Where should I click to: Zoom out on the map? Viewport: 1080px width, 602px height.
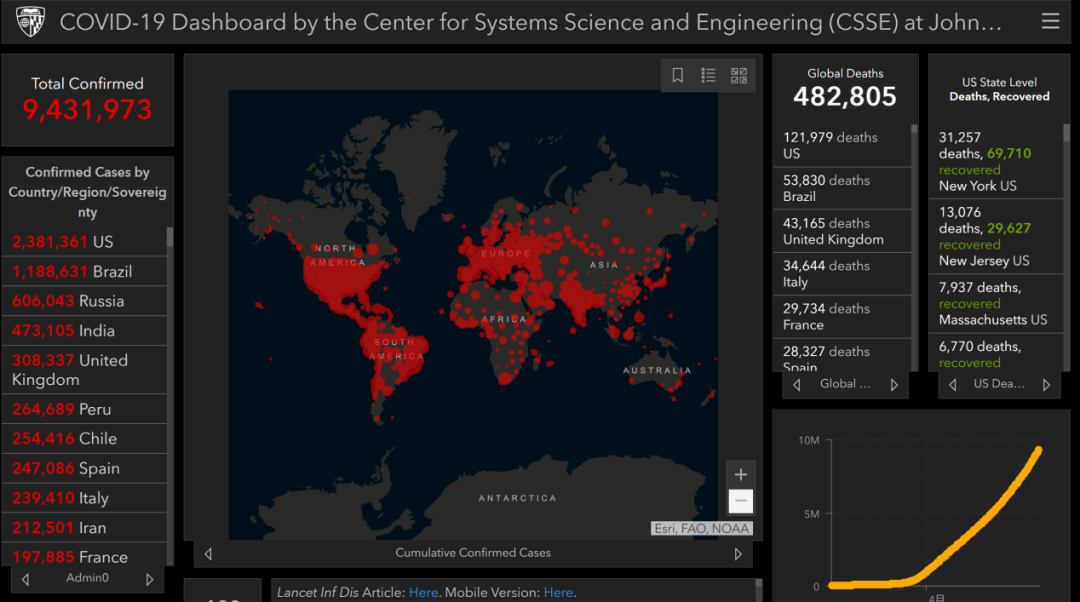pyautogui.click(x=740, y=501)
